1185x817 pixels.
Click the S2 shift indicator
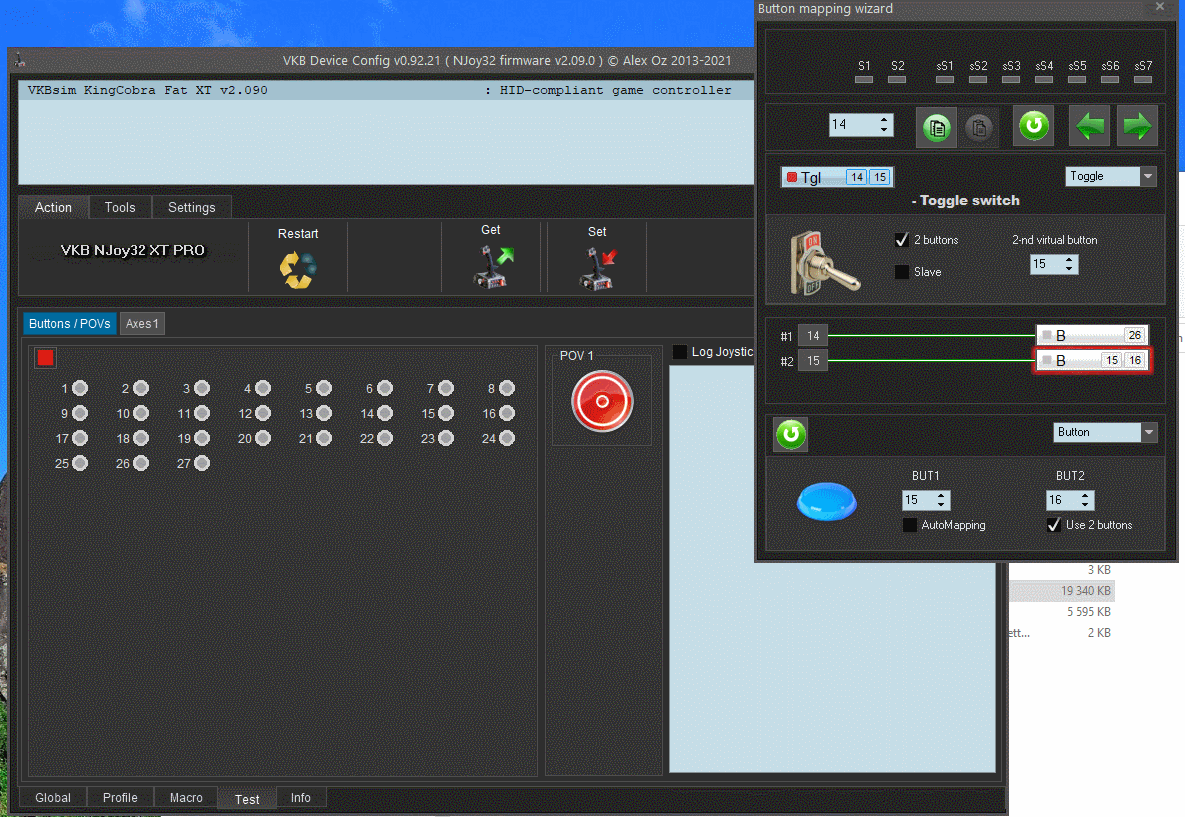897,79
